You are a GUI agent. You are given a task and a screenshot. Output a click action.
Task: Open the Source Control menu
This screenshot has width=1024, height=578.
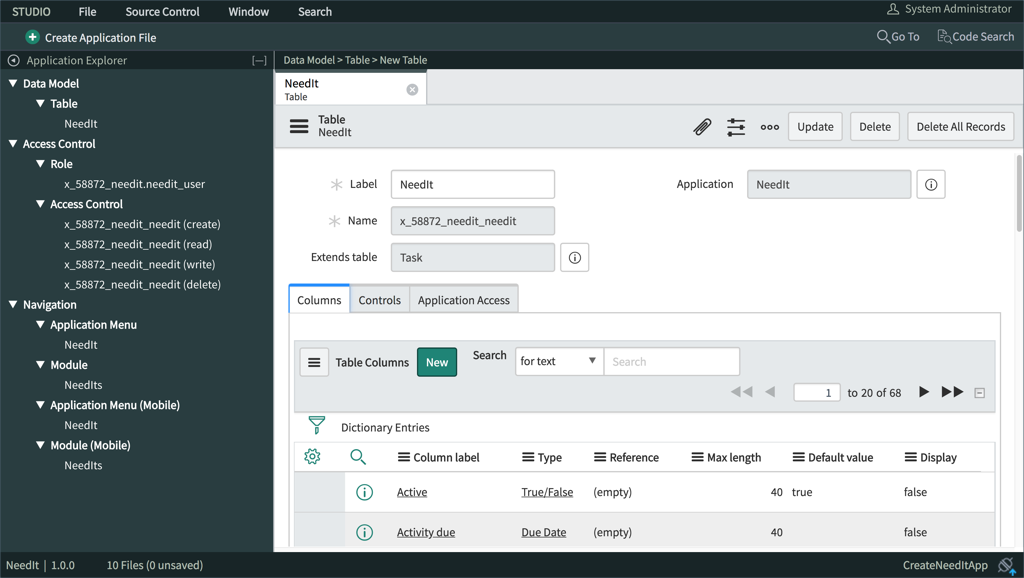[x=161, y=11]
